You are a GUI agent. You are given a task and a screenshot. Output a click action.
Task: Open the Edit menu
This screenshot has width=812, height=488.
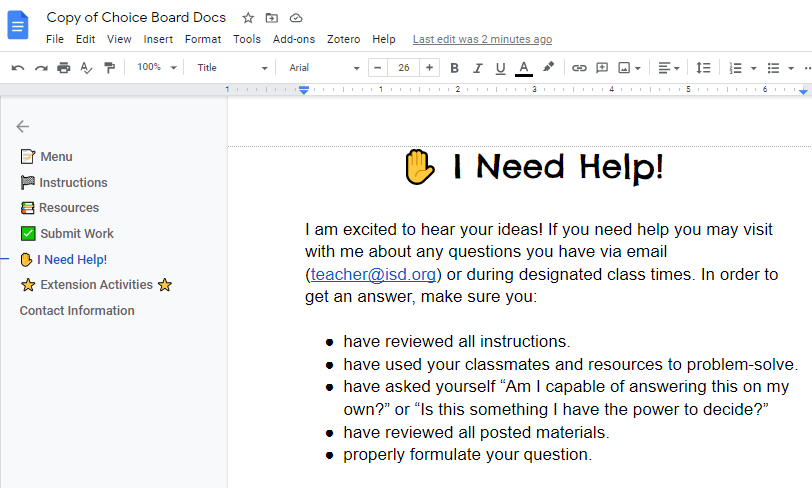(85, 39)
